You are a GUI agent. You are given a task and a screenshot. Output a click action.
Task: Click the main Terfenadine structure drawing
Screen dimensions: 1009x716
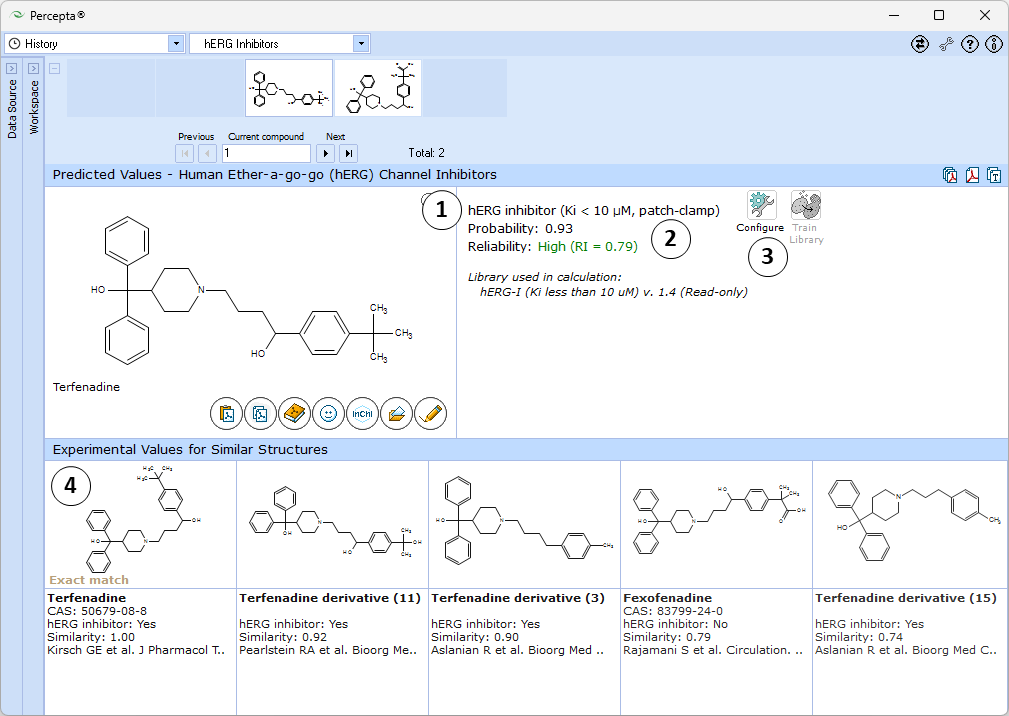[x=251, y=291]
